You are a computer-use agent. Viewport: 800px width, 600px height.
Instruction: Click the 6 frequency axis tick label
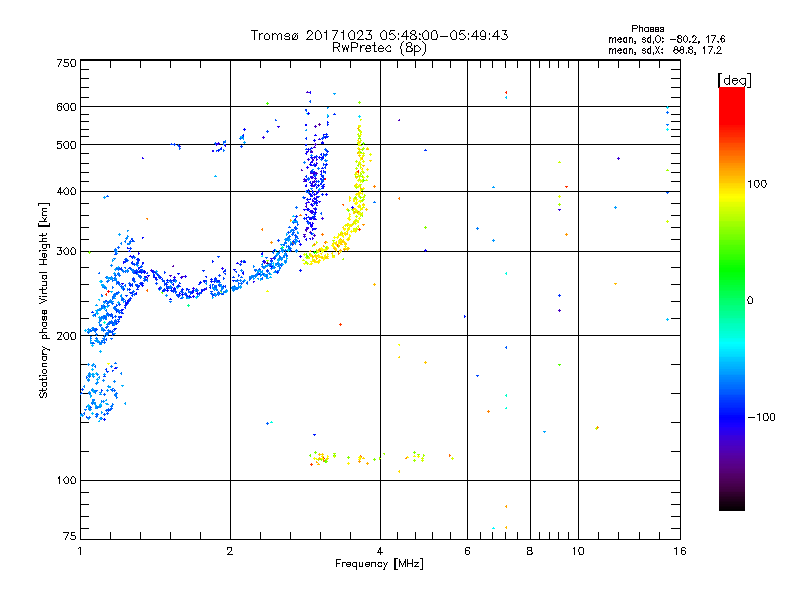[x=467, y=551]
